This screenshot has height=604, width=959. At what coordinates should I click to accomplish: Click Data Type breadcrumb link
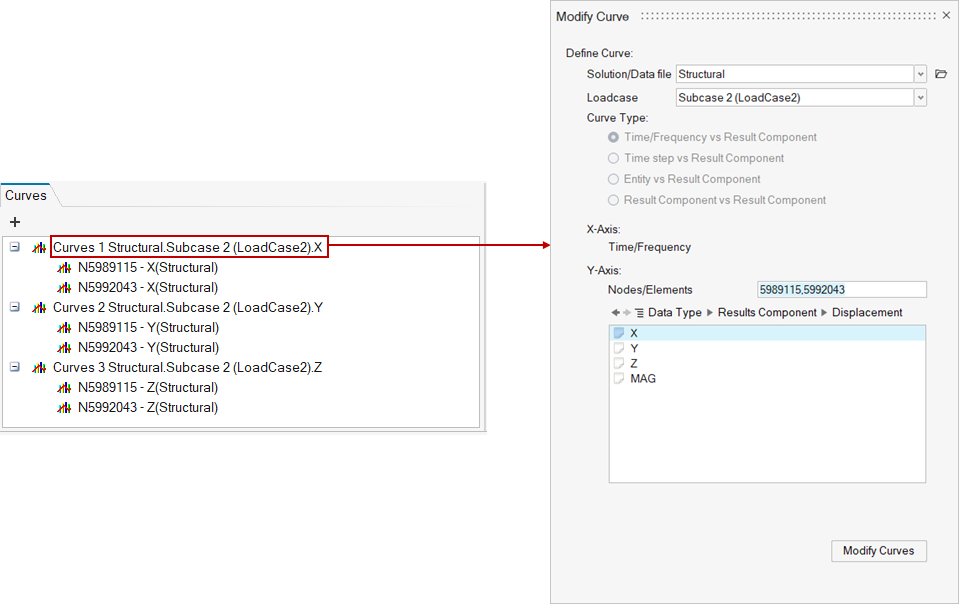click(x=675, y=313)
